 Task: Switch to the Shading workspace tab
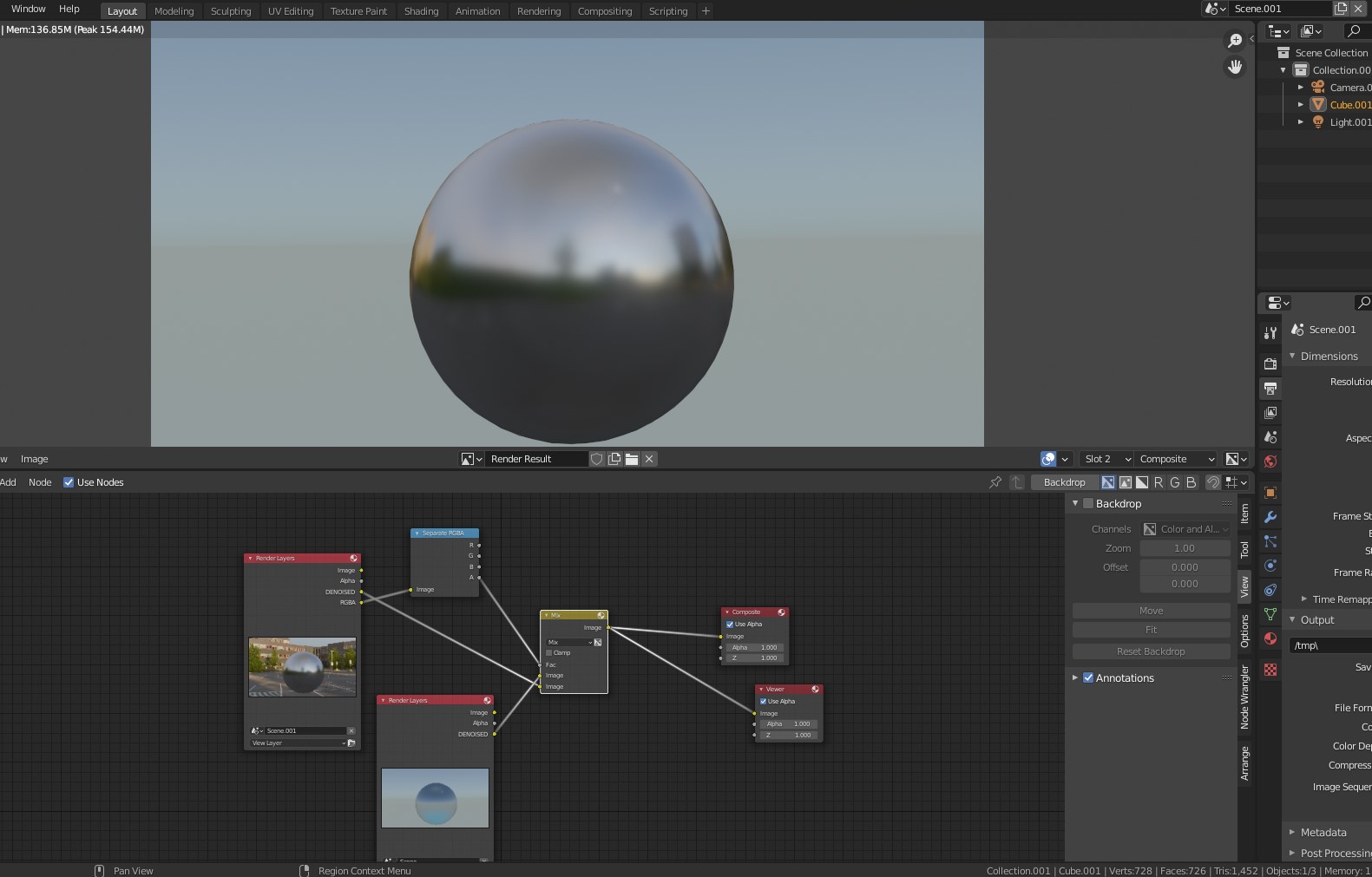(x=421, y=11)
